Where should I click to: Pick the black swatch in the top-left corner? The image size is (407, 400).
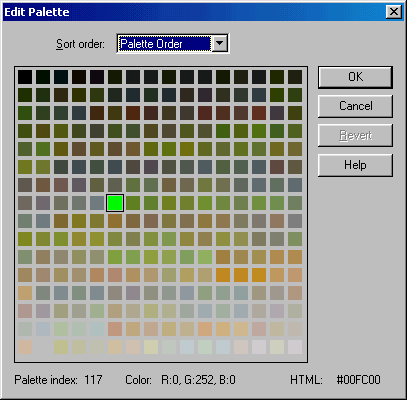tap(25, 77)
